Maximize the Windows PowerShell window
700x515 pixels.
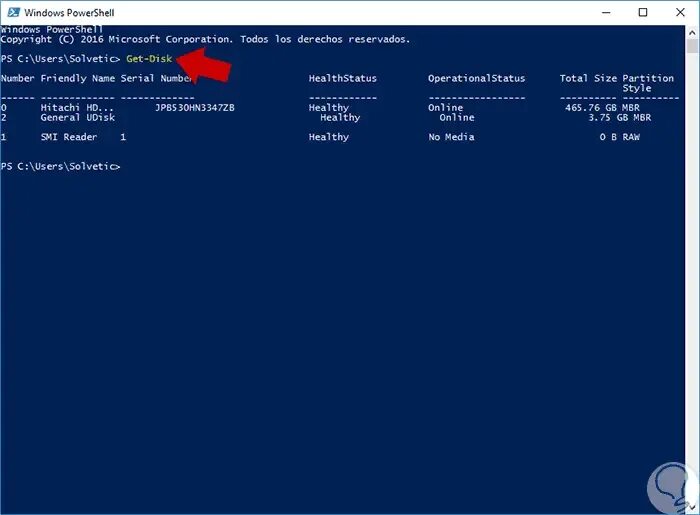[x=643, y=12]
